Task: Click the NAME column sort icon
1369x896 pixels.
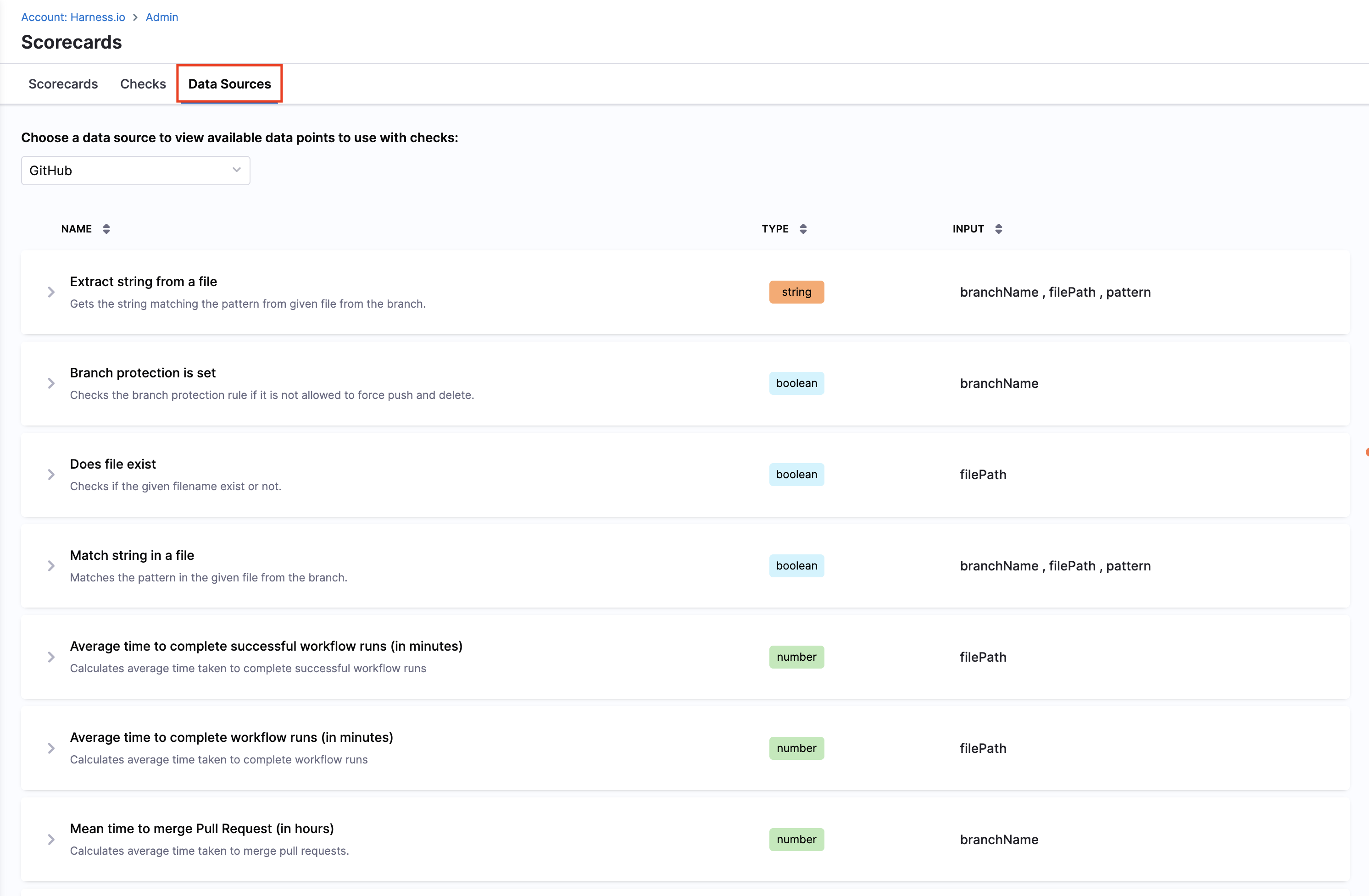Action: pyautogui.click(x=106, y=229)
